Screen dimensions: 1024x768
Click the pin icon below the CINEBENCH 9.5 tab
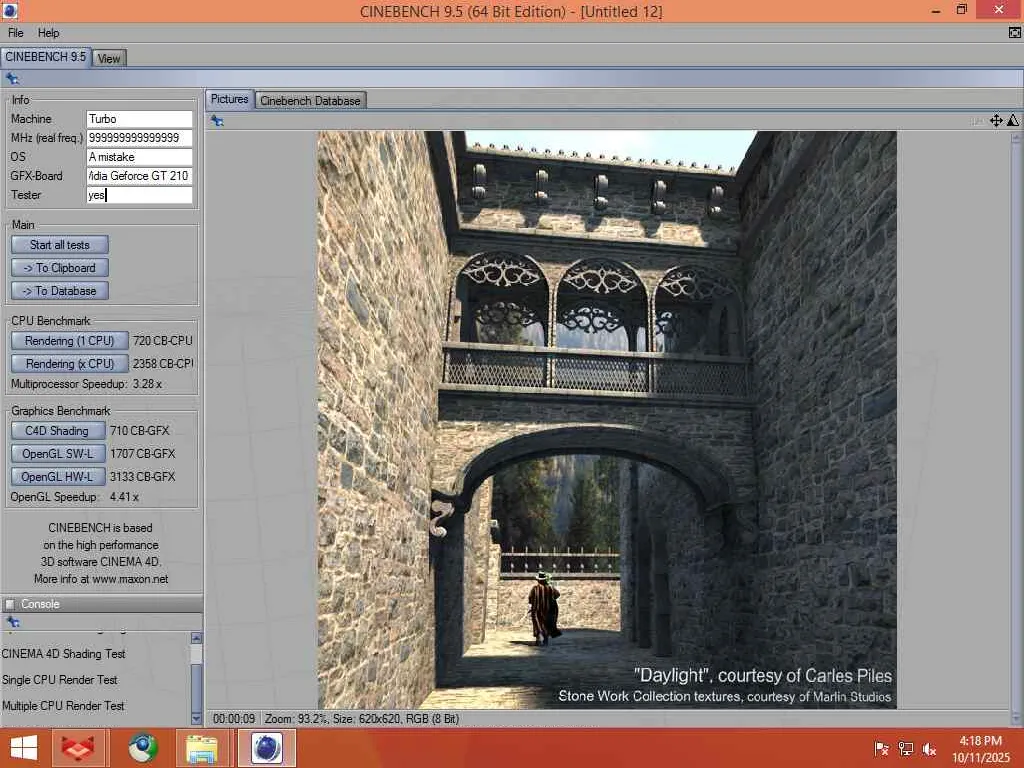[12, 79]
